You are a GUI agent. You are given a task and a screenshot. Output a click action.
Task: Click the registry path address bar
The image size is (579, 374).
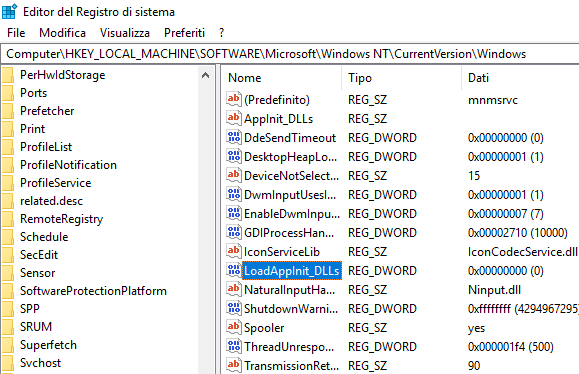pyautogui.click(x=290, y=54)
